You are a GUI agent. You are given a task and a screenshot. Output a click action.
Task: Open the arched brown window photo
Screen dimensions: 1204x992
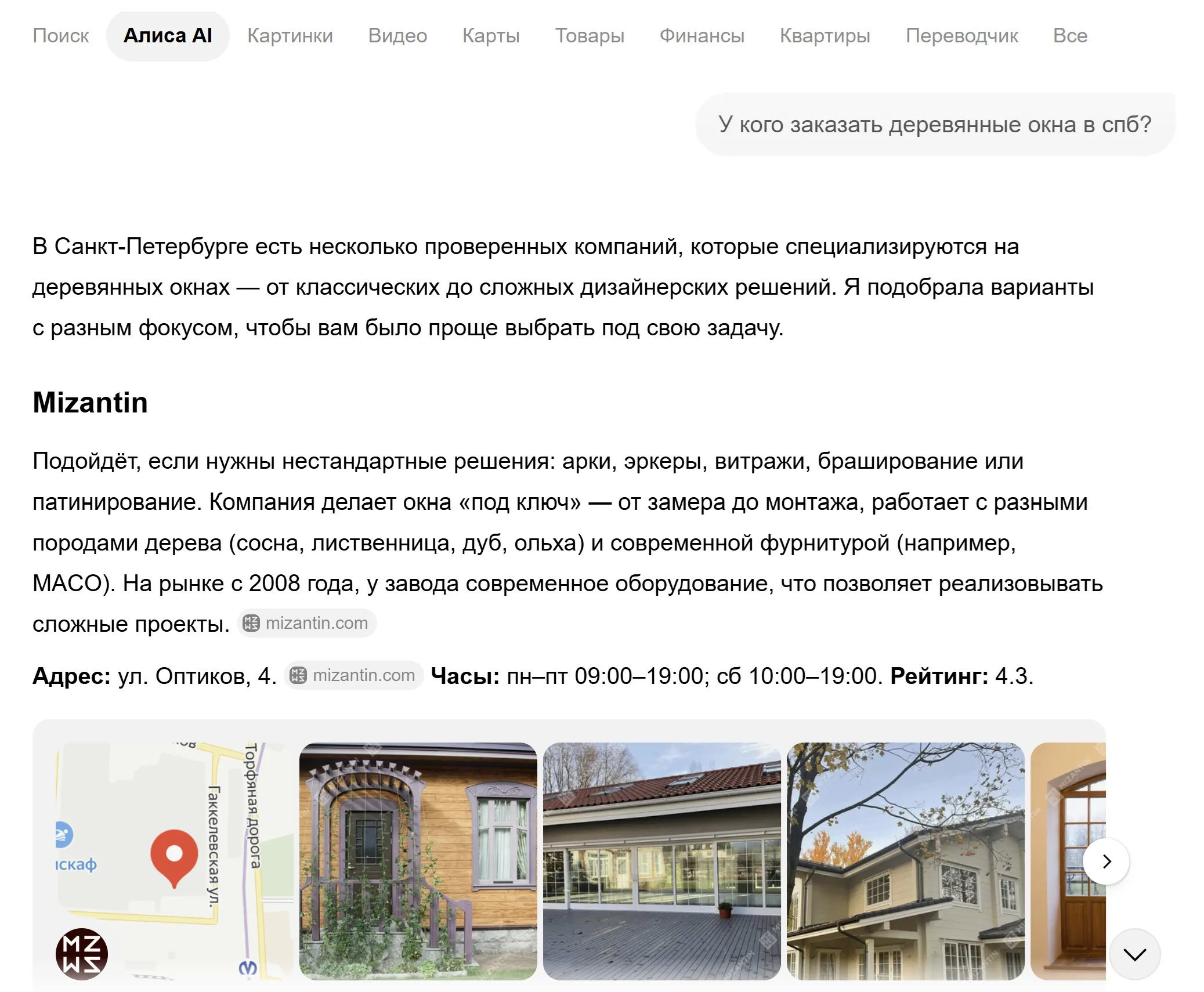pyautogui.click(x=1068, y=861)
